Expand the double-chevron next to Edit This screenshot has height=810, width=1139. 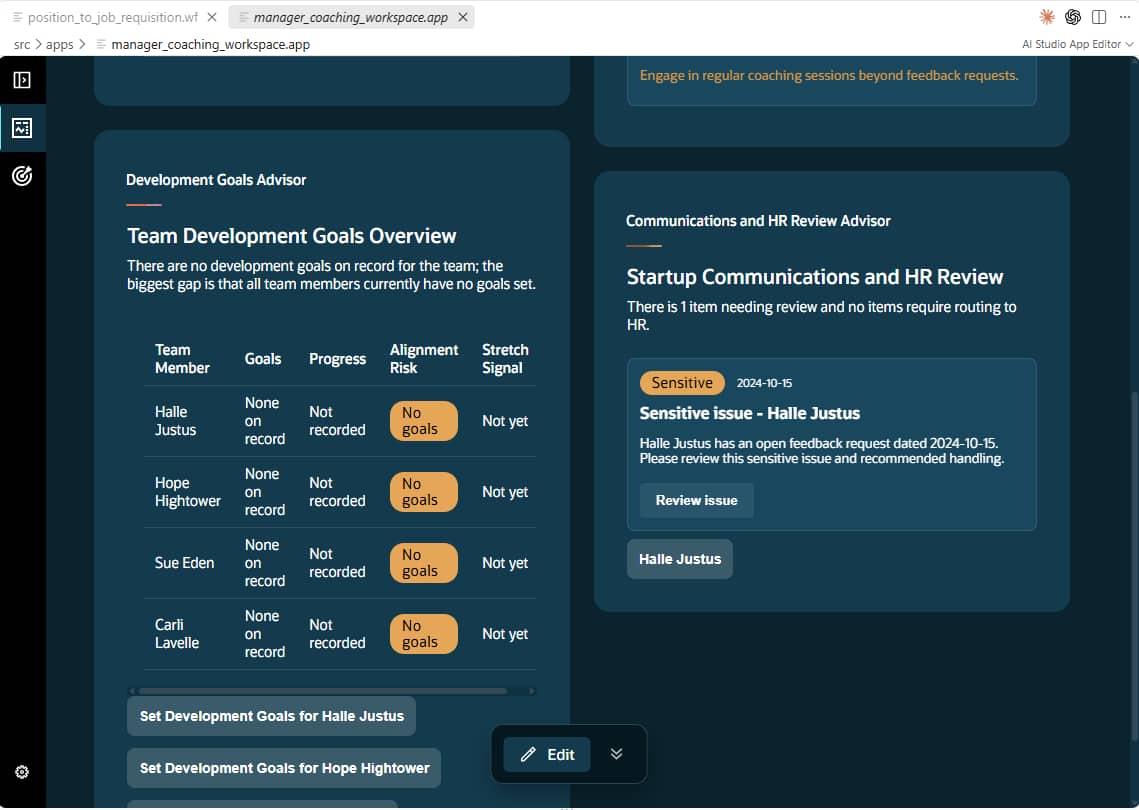pos(616,754)
